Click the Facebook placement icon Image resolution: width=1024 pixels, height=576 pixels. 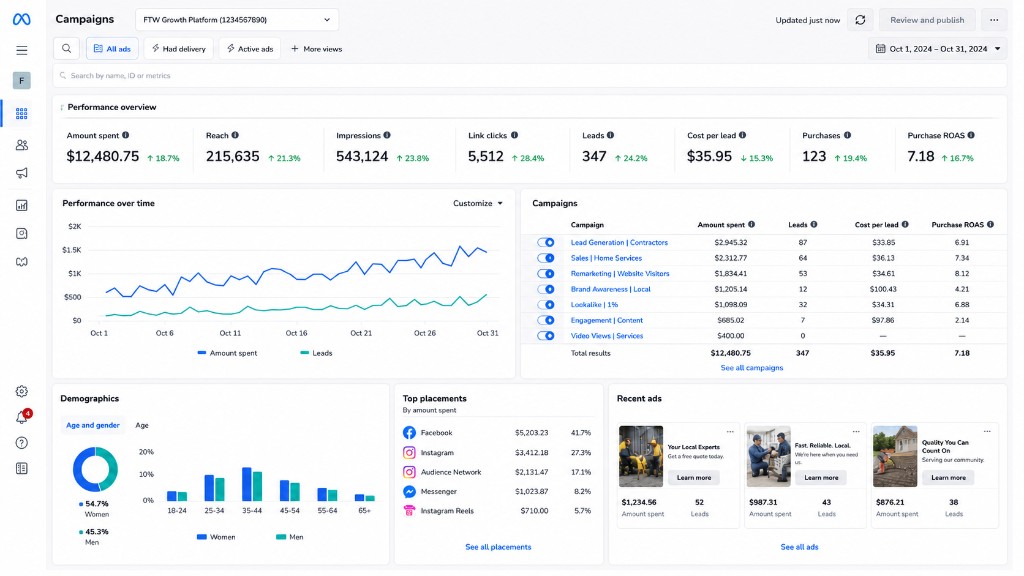click(409, 433)
